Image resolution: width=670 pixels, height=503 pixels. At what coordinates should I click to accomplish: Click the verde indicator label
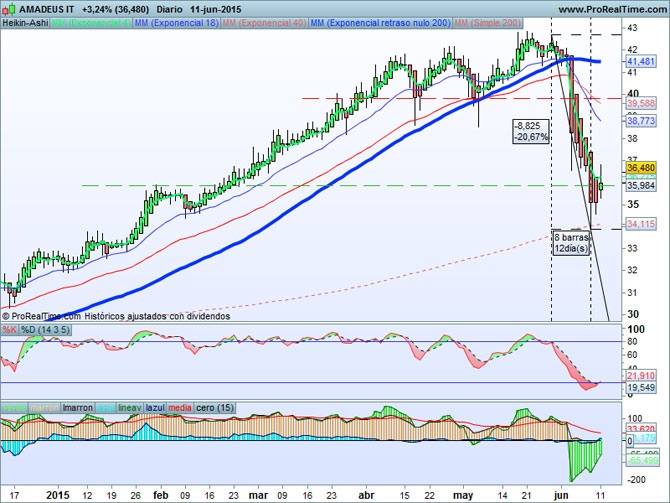(14, 408)
